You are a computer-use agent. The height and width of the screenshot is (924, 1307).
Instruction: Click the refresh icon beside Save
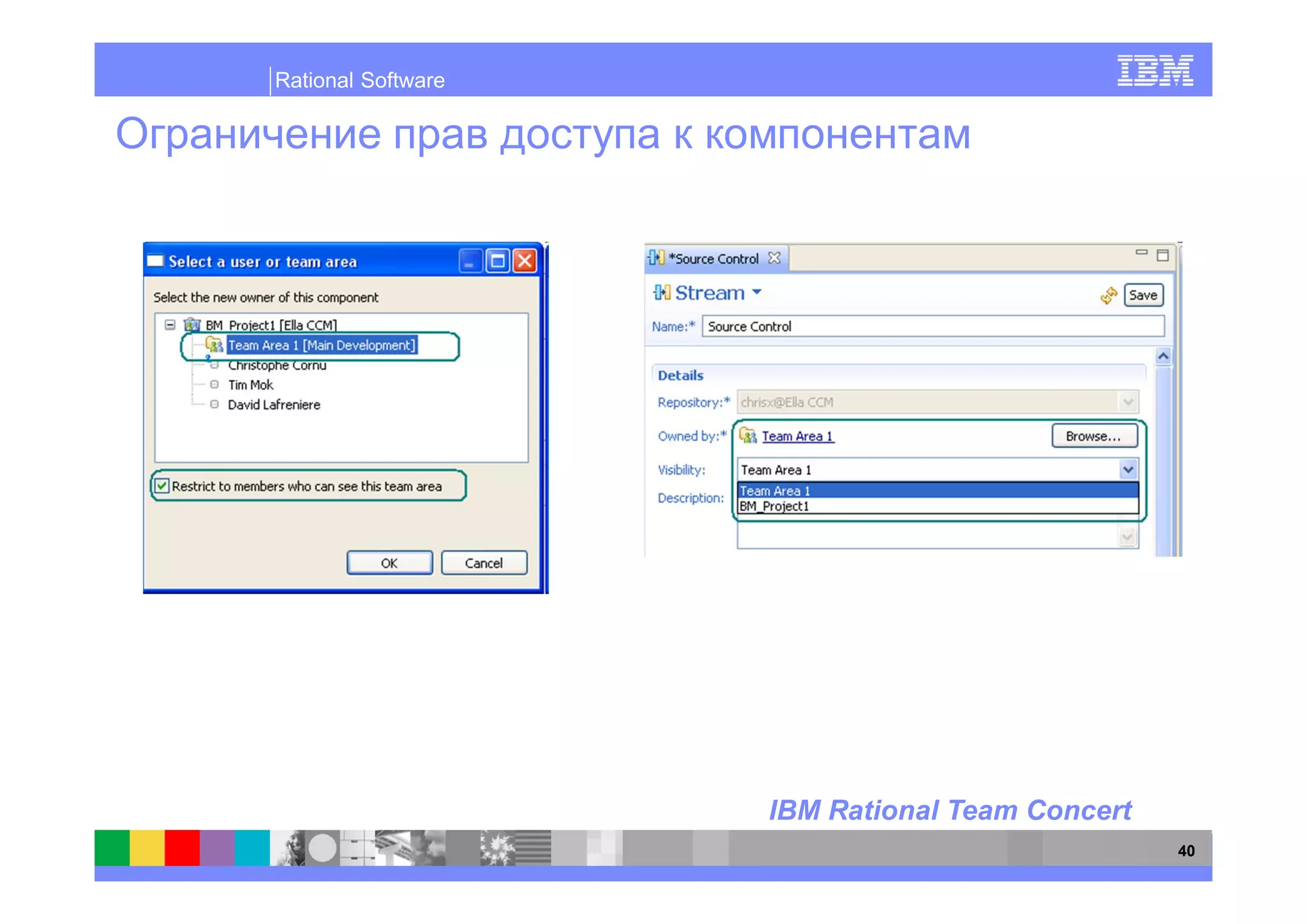[x=1109, y=295]
